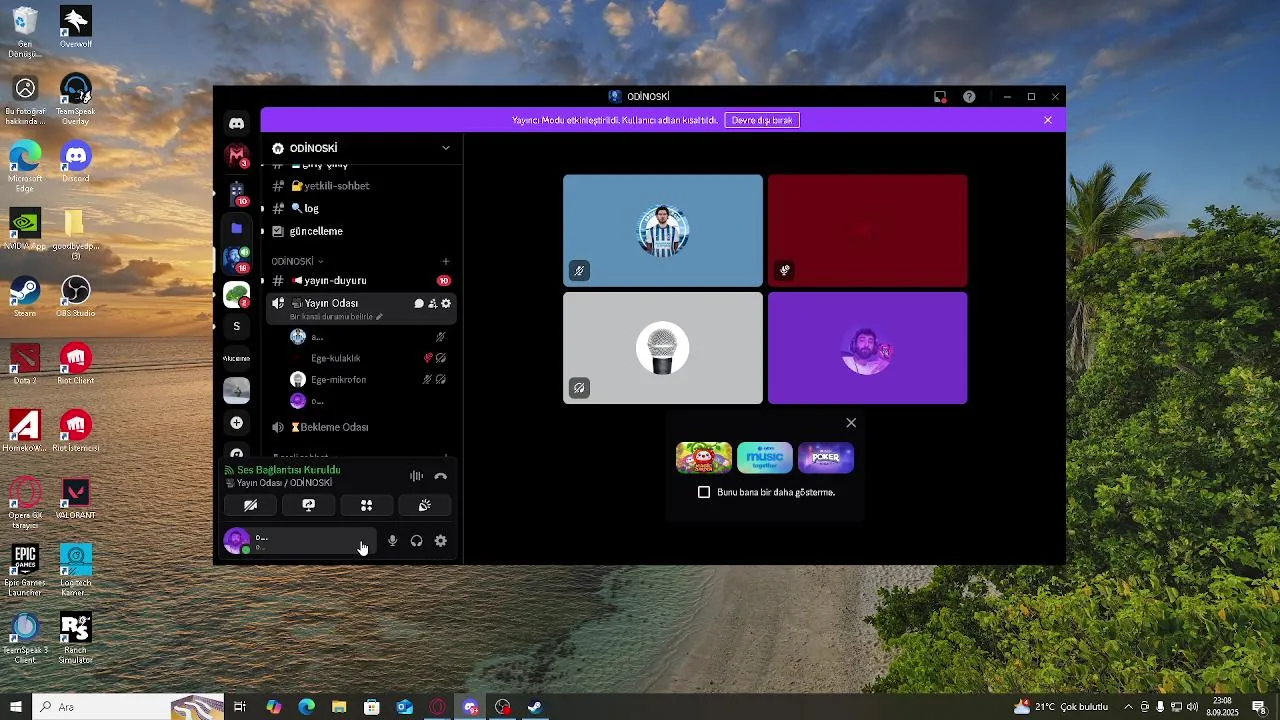Open Discord direct messages home icon

(236, 123)
